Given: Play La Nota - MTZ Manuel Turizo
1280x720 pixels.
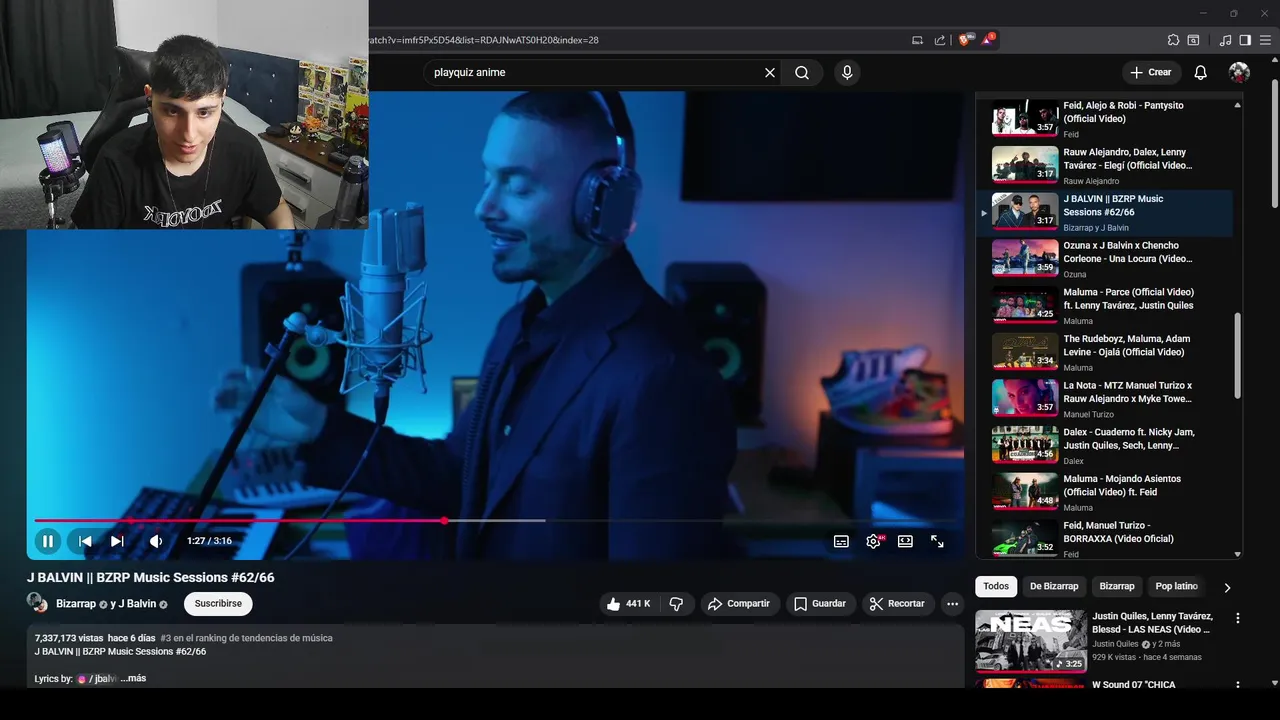Looking at the screenshot, I should click(x=1105, y=399).
